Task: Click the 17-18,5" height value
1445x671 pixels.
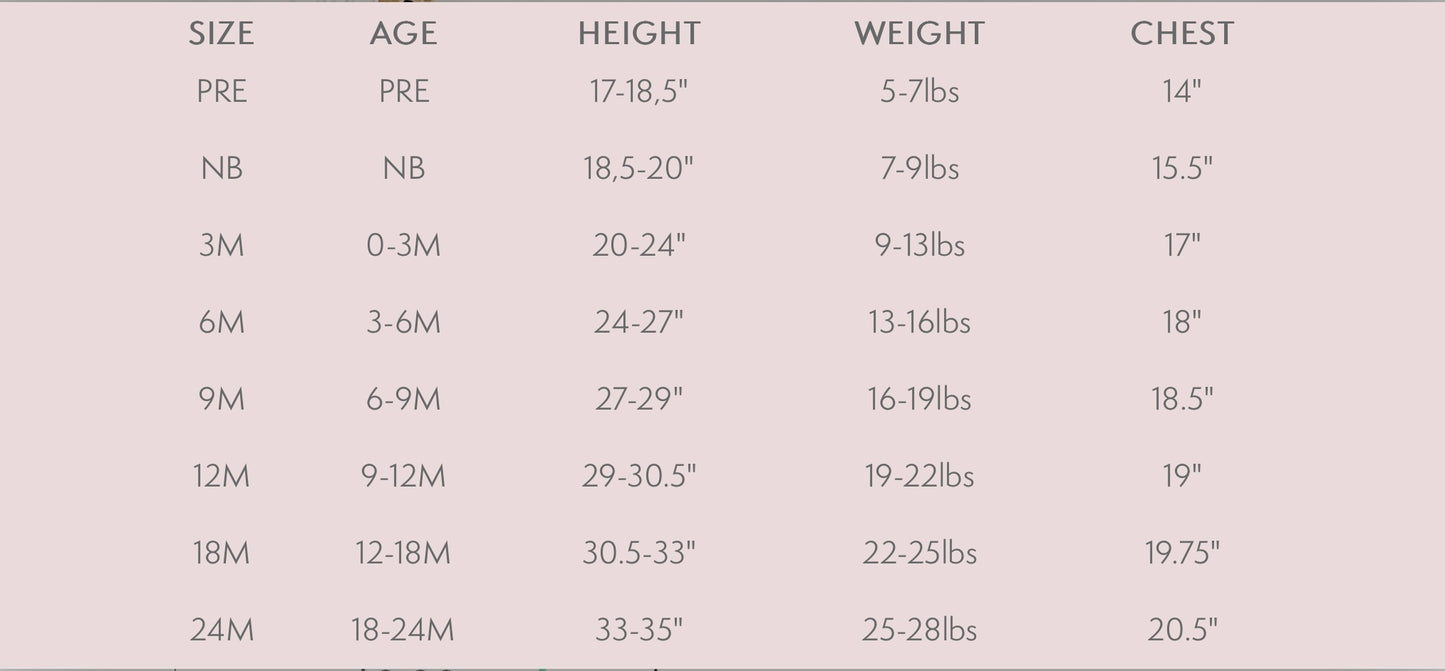Action: (639, 92)
